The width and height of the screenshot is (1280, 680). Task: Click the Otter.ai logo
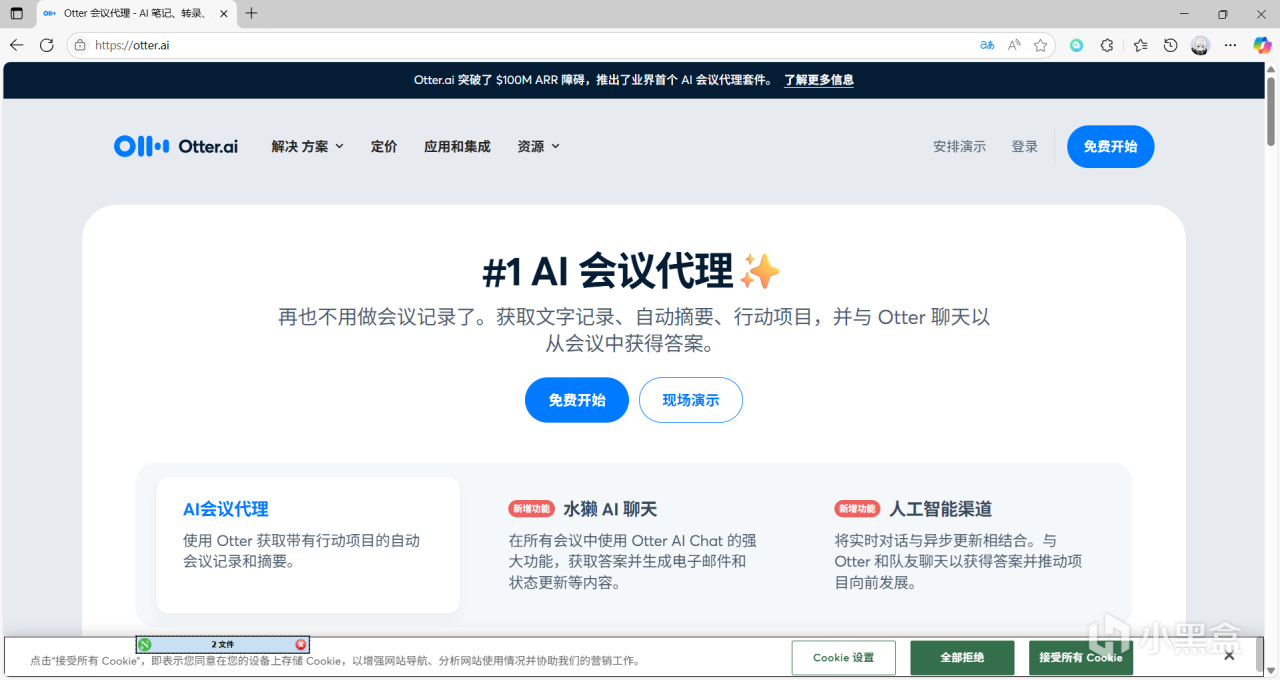pyautogui.click(x=176, y=146)
